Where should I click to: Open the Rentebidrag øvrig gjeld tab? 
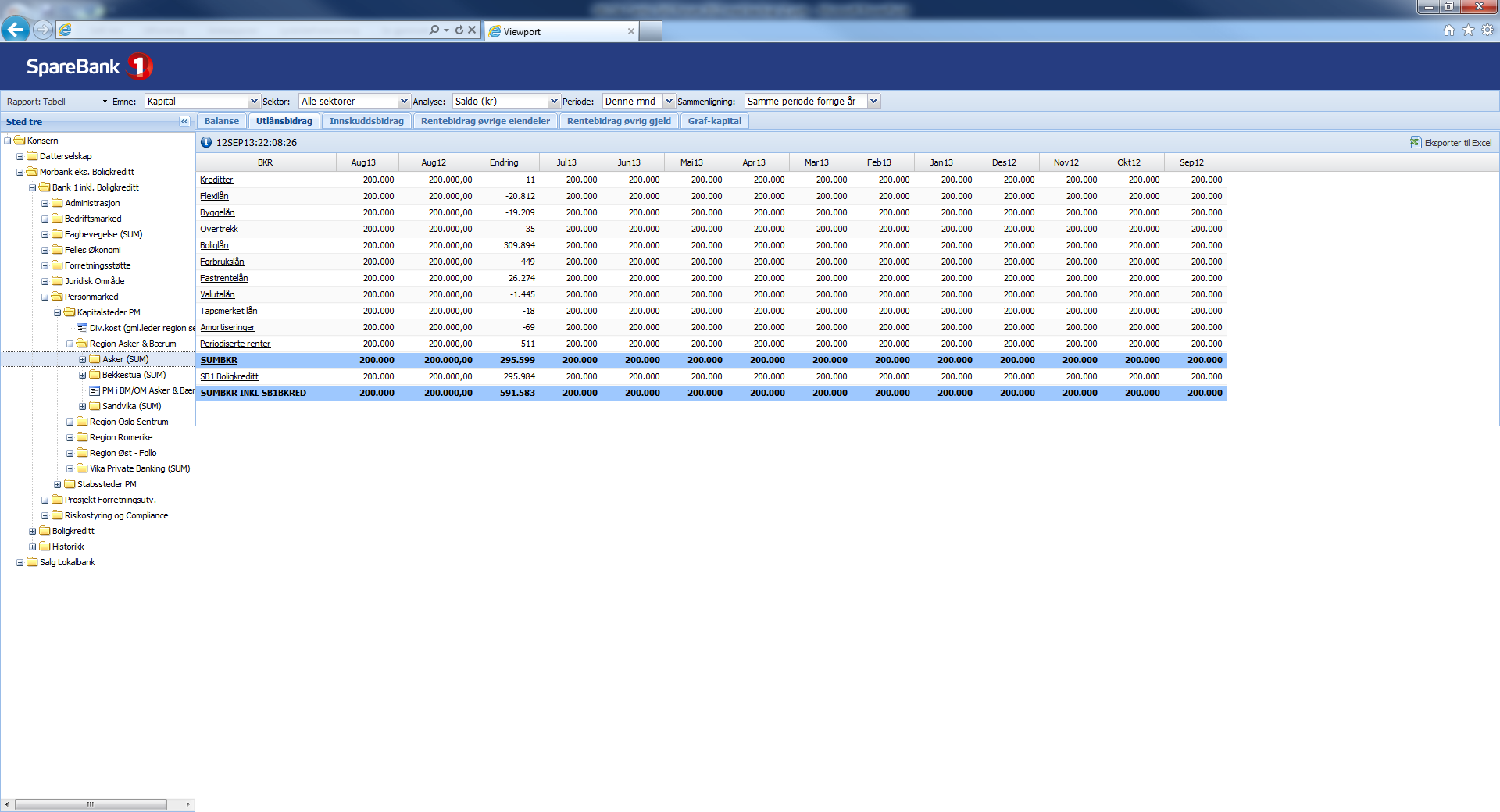pyautogui.click(x=619, y=121)
